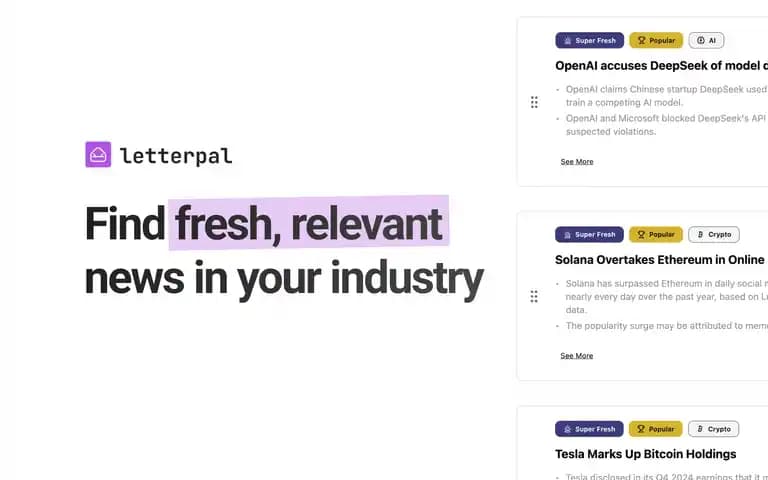Open the Solana Overtakes Ethereum headline
Image resolution: width=768 pixels, height=480 pixels.
(x=661, y=260)
